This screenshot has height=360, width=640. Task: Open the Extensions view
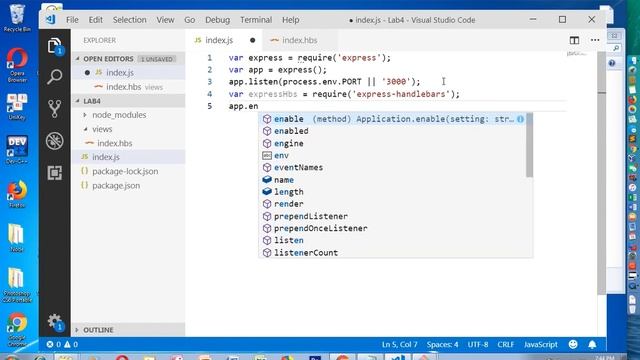54,173
